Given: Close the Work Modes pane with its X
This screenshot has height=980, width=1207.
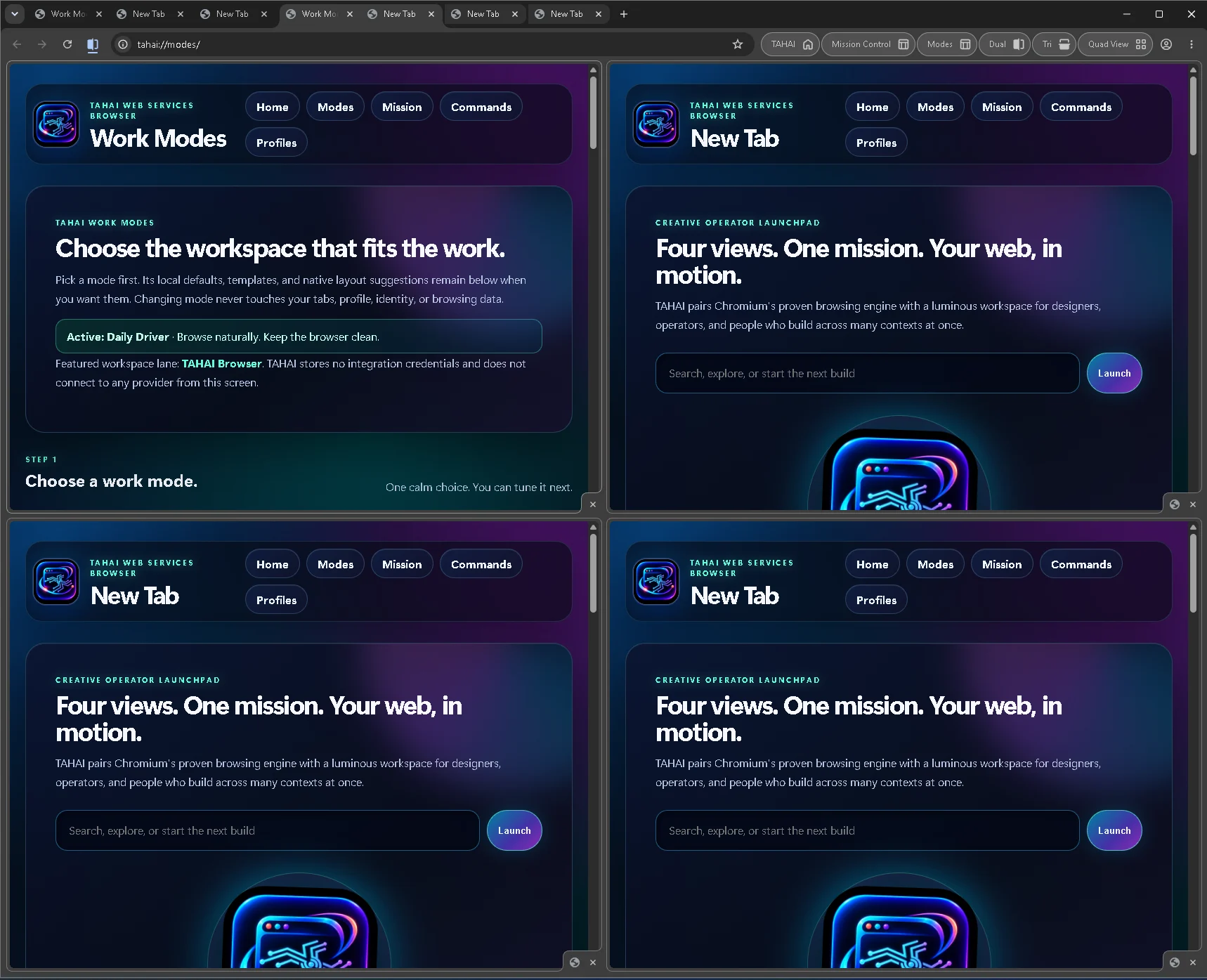Looking at the screenshot, I should pos(593,504).
